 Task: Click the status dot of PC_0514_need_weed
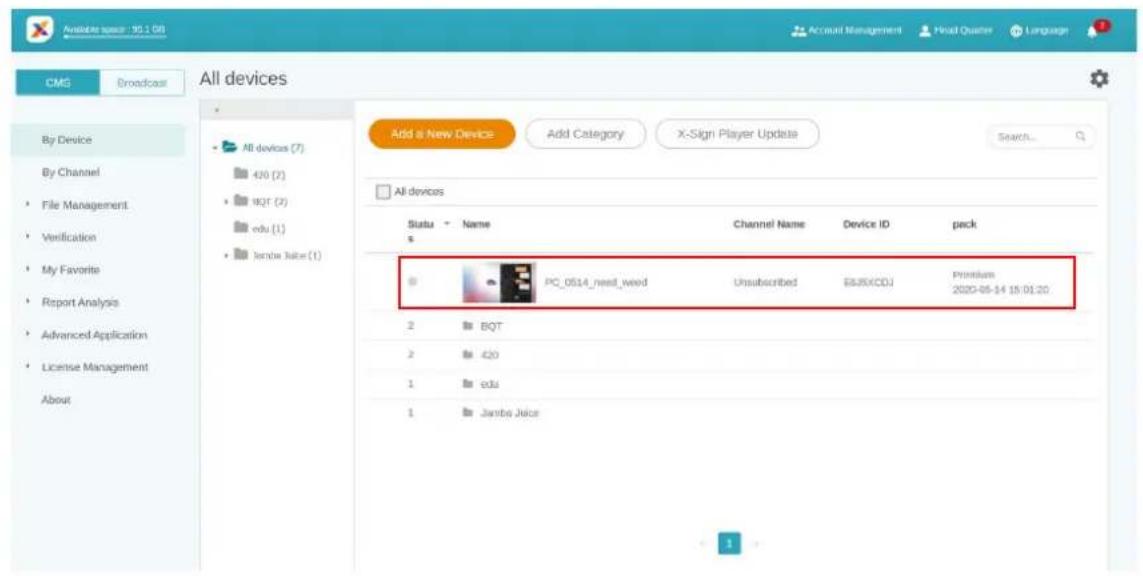tap(412, 282)
